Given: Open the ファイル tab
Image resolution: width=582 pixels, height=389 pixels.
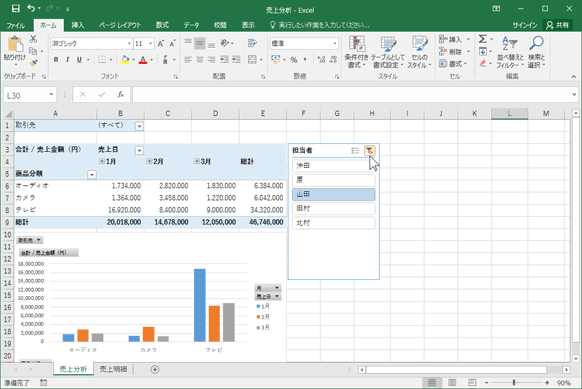Looking at the screenshot, I should (x=16, y=25).
